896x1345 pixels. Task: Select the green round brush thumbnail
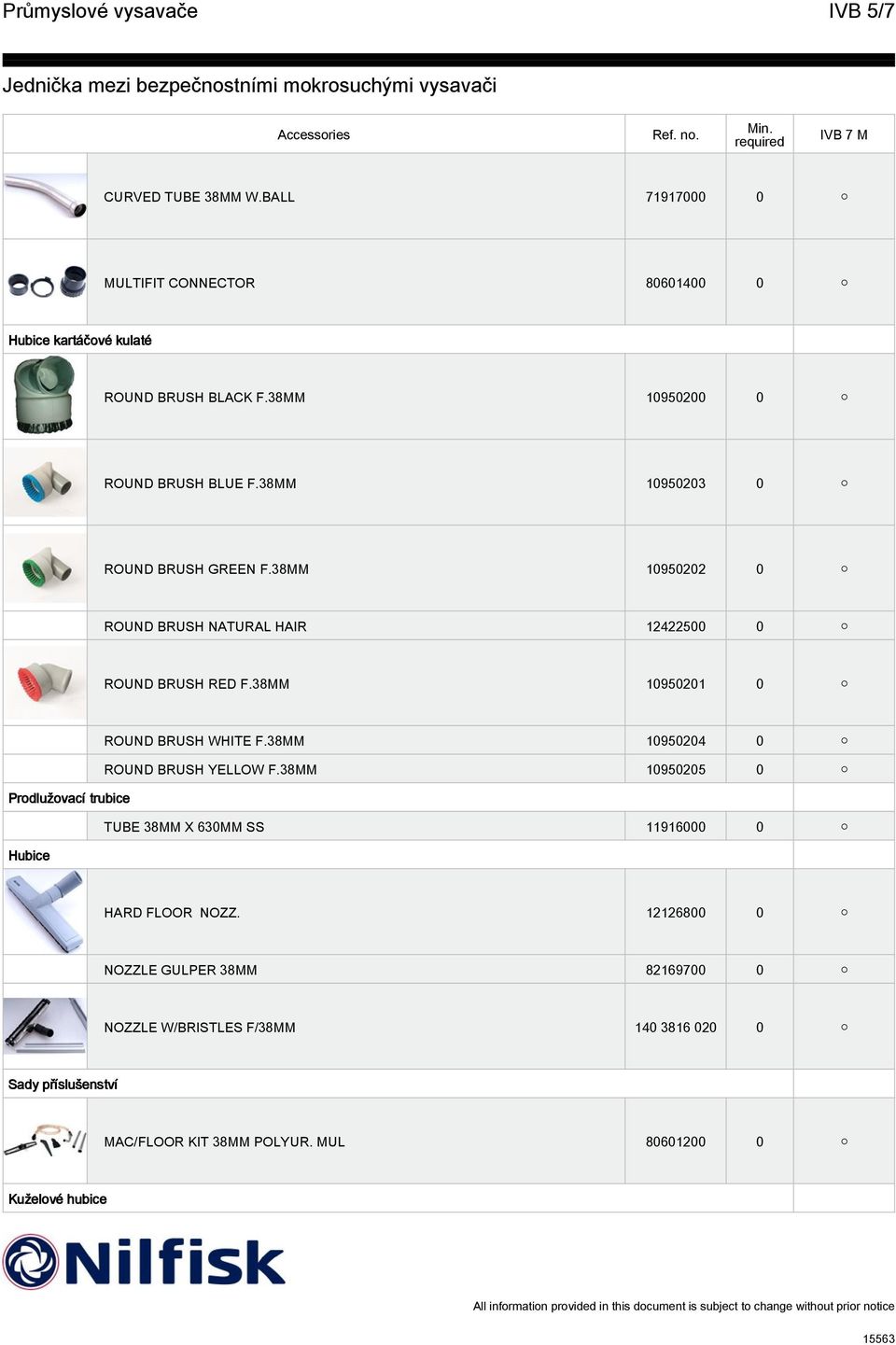45,568
